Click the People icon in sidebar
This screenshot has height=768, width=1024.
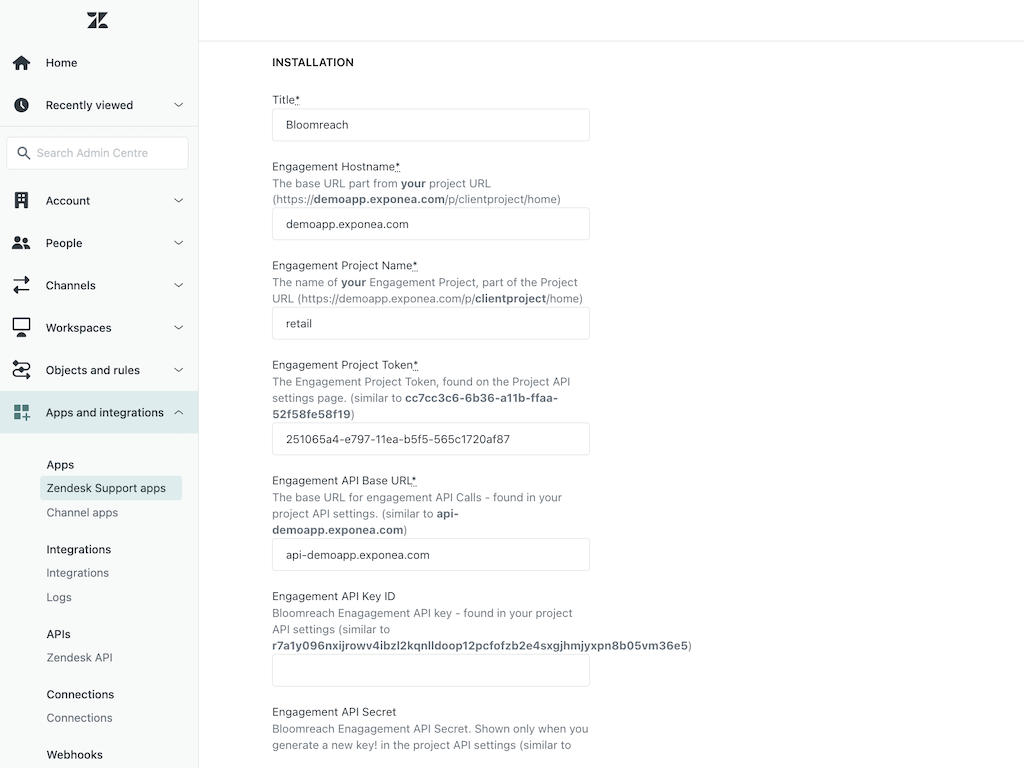21,243
